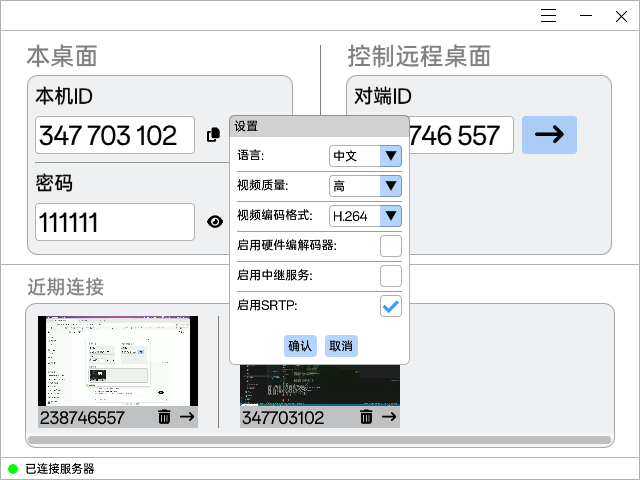640x480 pixels.
Task: Expand the language dropdown showing 中文
Action: coord(365,156)
